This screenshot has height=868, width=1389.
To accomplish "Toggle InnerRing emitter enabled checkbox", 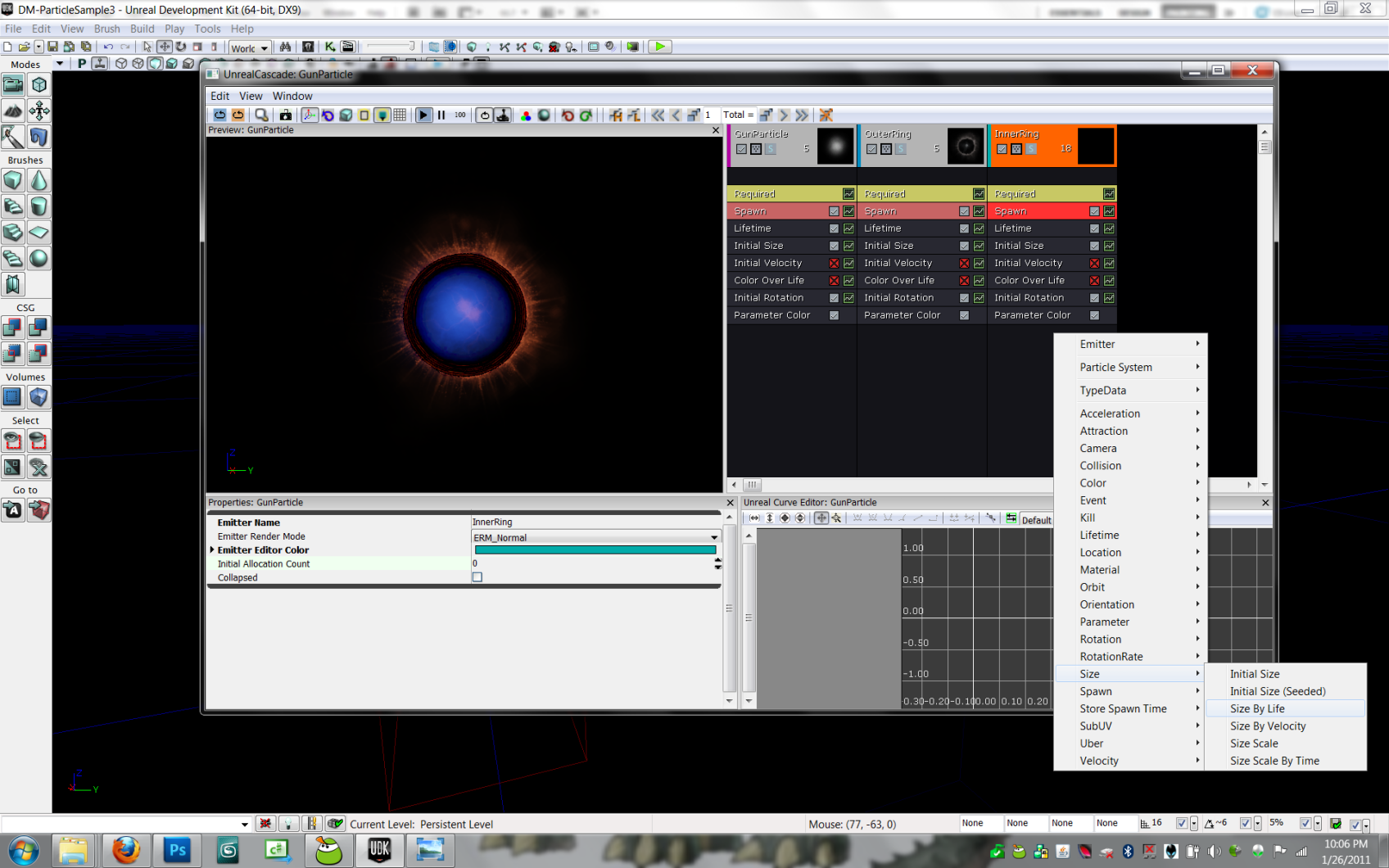I will (1002, 149).
